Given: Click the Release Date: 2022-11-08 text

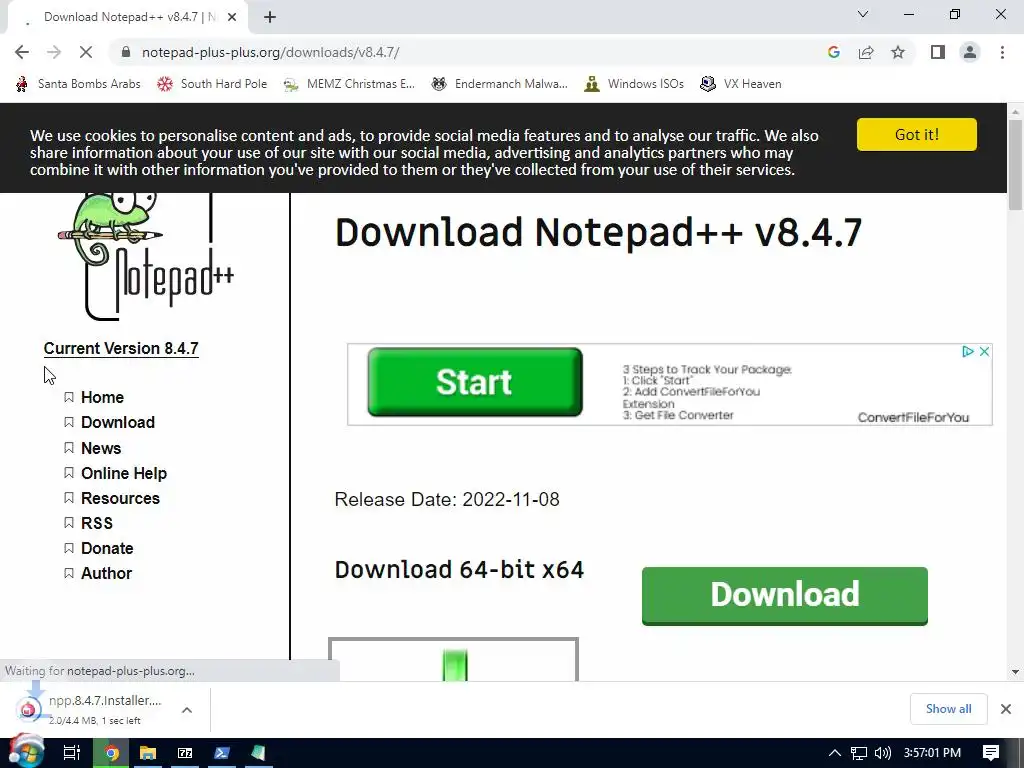Looking at the screenshot, I should point(447,500).
